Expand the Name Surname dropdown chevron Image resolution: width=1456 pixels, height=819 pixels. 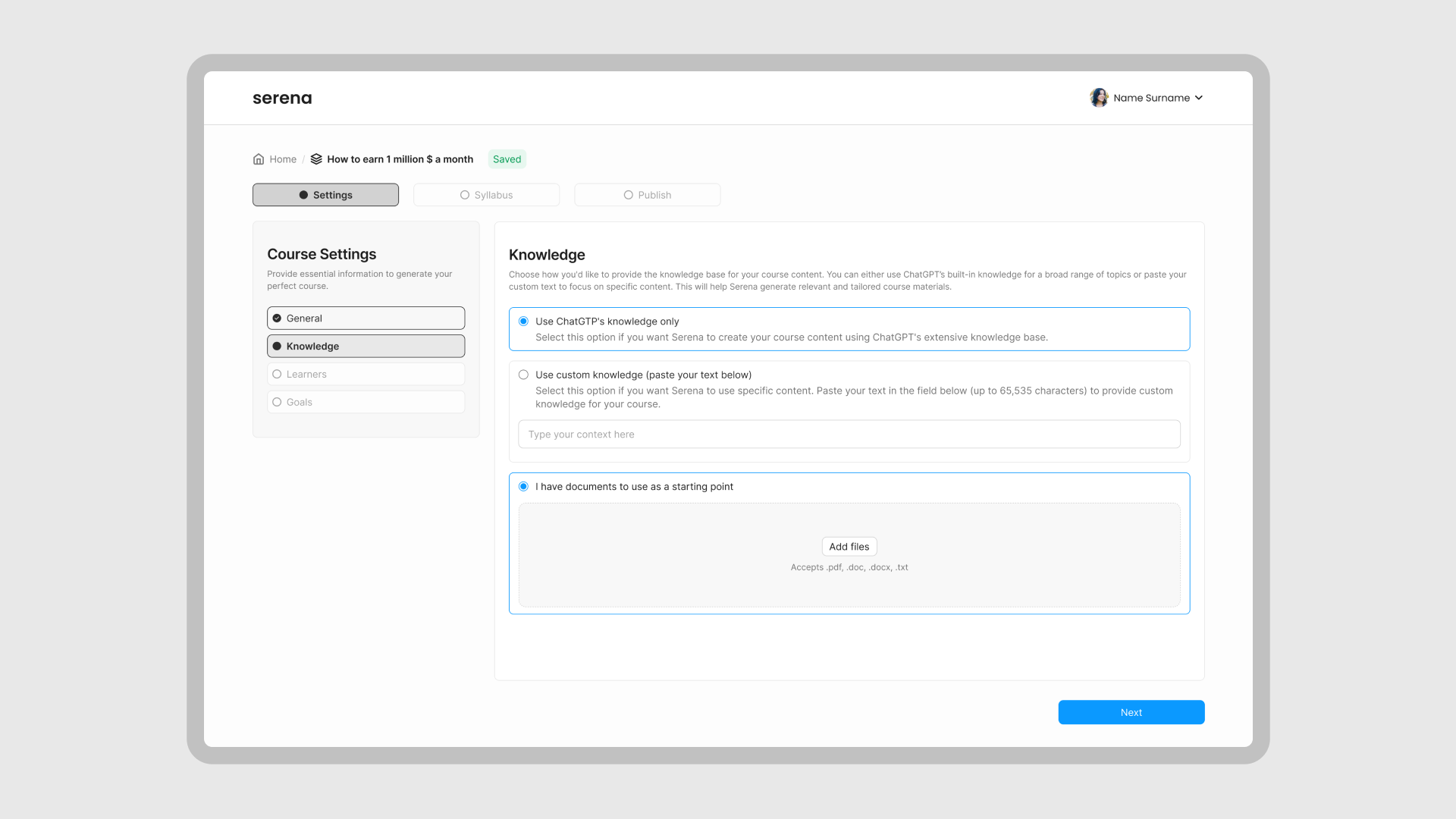[x=1199, y=98]
